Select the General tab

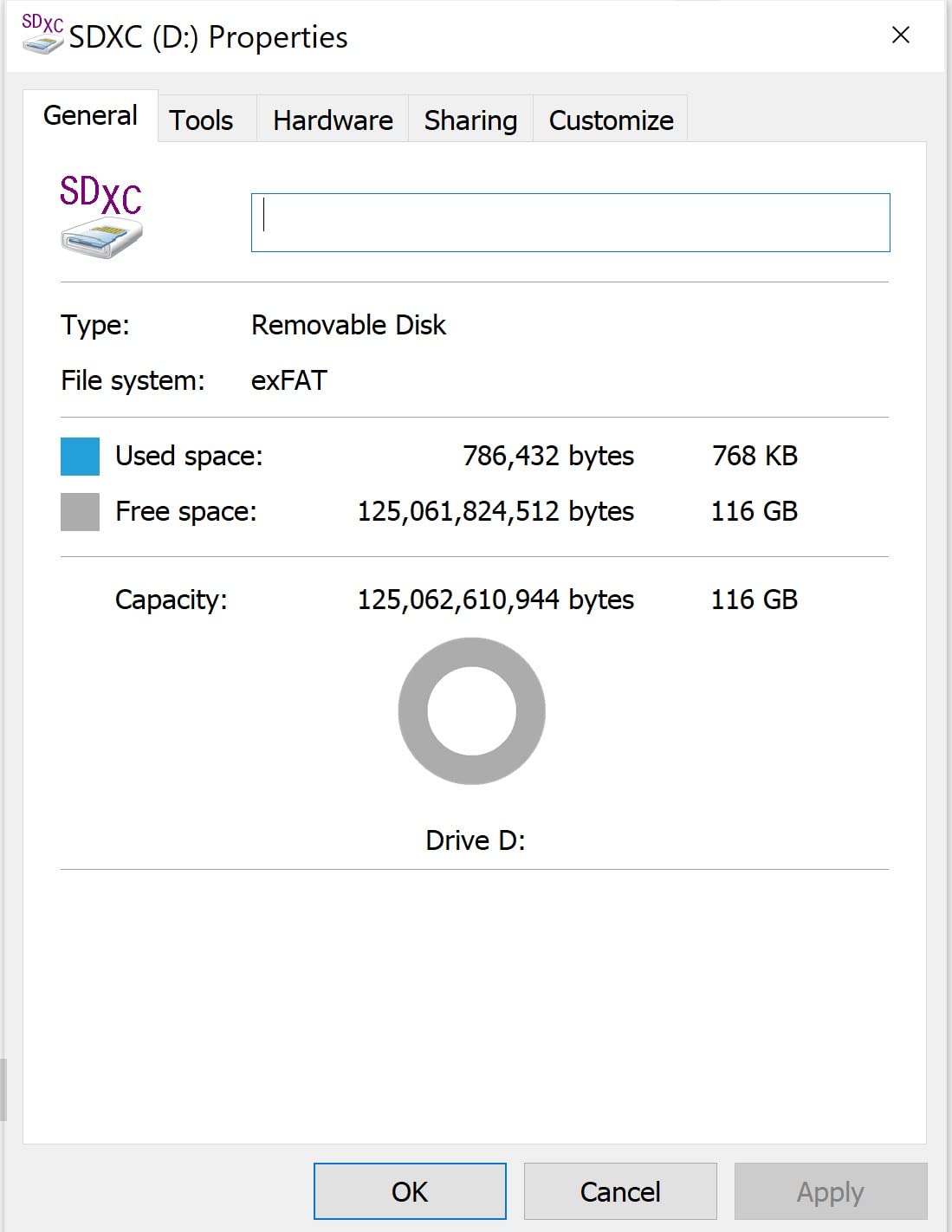[90, 115]
